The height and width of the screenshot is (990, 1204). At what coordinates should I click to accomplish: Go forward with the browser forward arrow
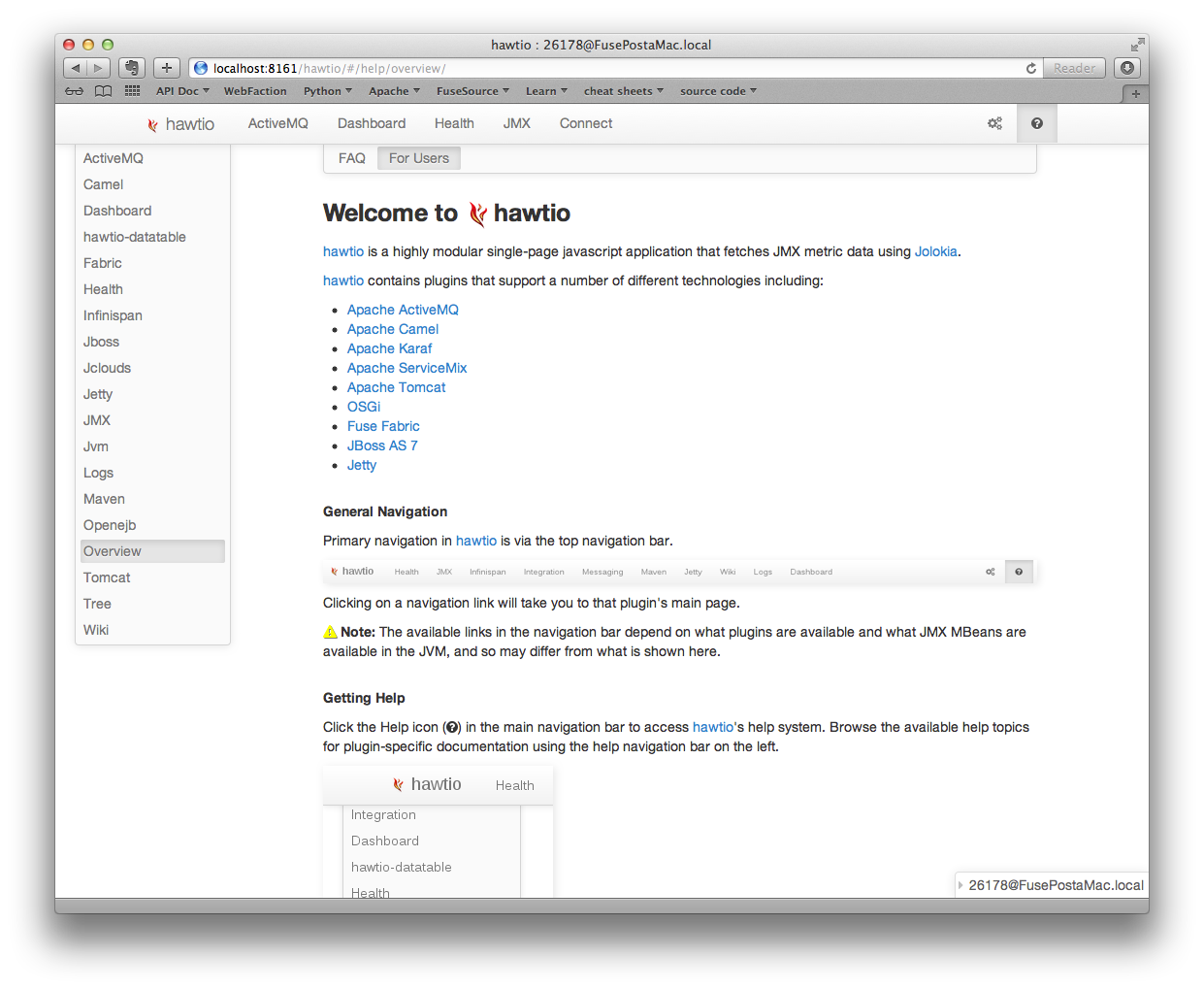(99, 68)
